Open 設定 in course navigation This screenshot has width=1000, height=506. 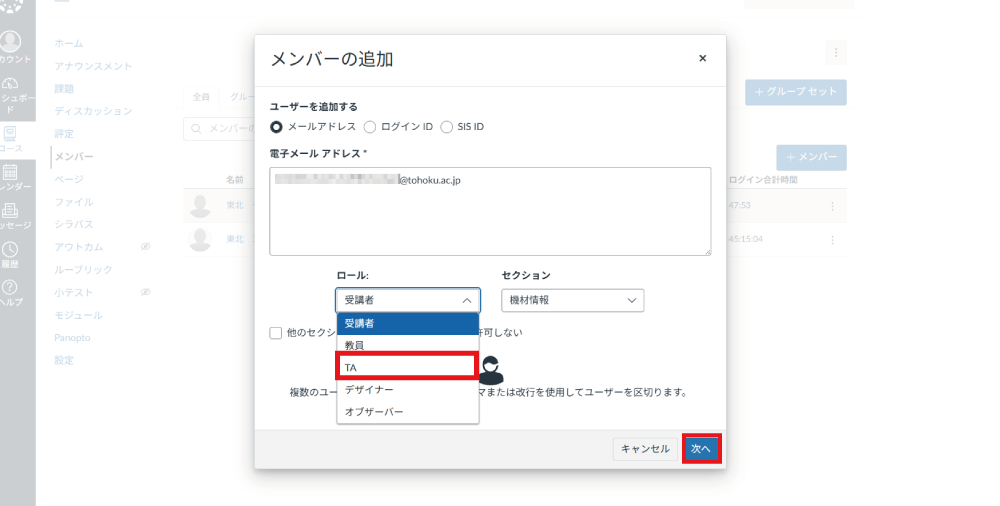(64, 361)
